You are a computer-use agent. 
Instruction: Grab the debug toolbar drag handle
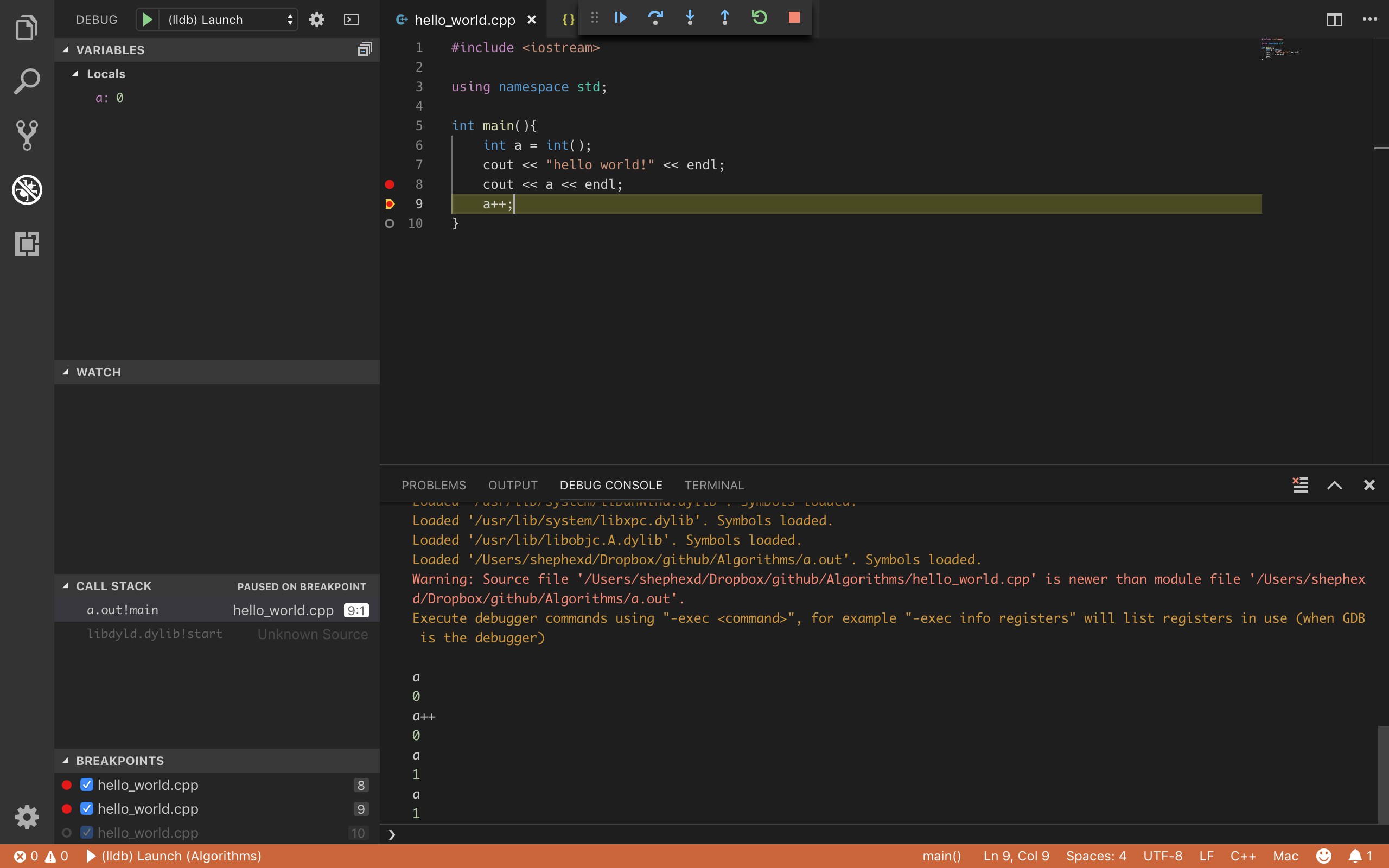[x=595, y=17]
